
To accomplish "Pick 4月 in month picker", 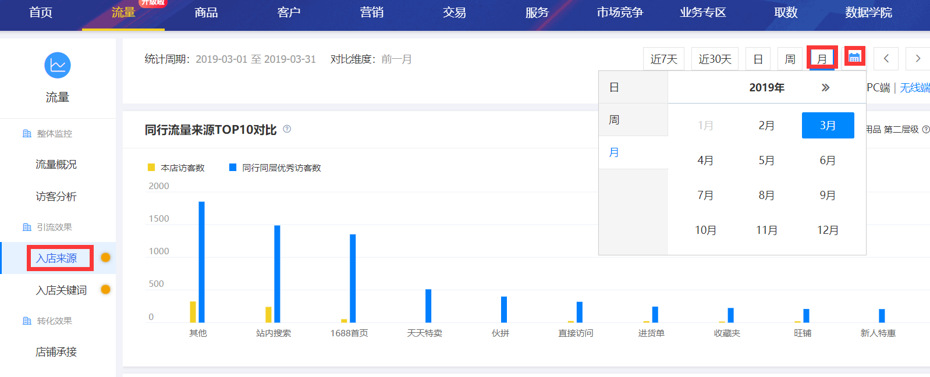I will point(705,160).
